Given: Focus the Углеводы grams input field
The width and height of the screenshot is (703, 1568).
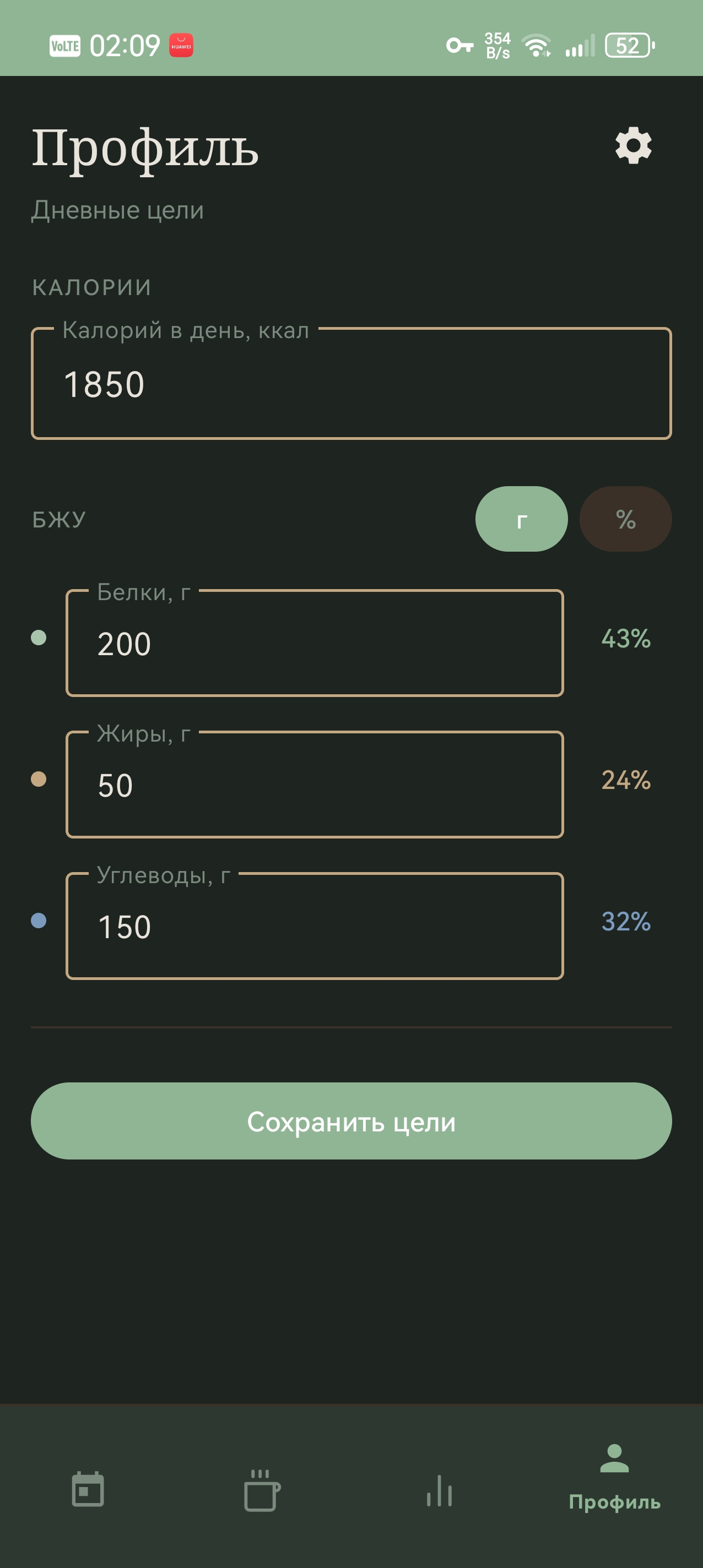Looking at the screenshot, I should [x=315, y=927].
